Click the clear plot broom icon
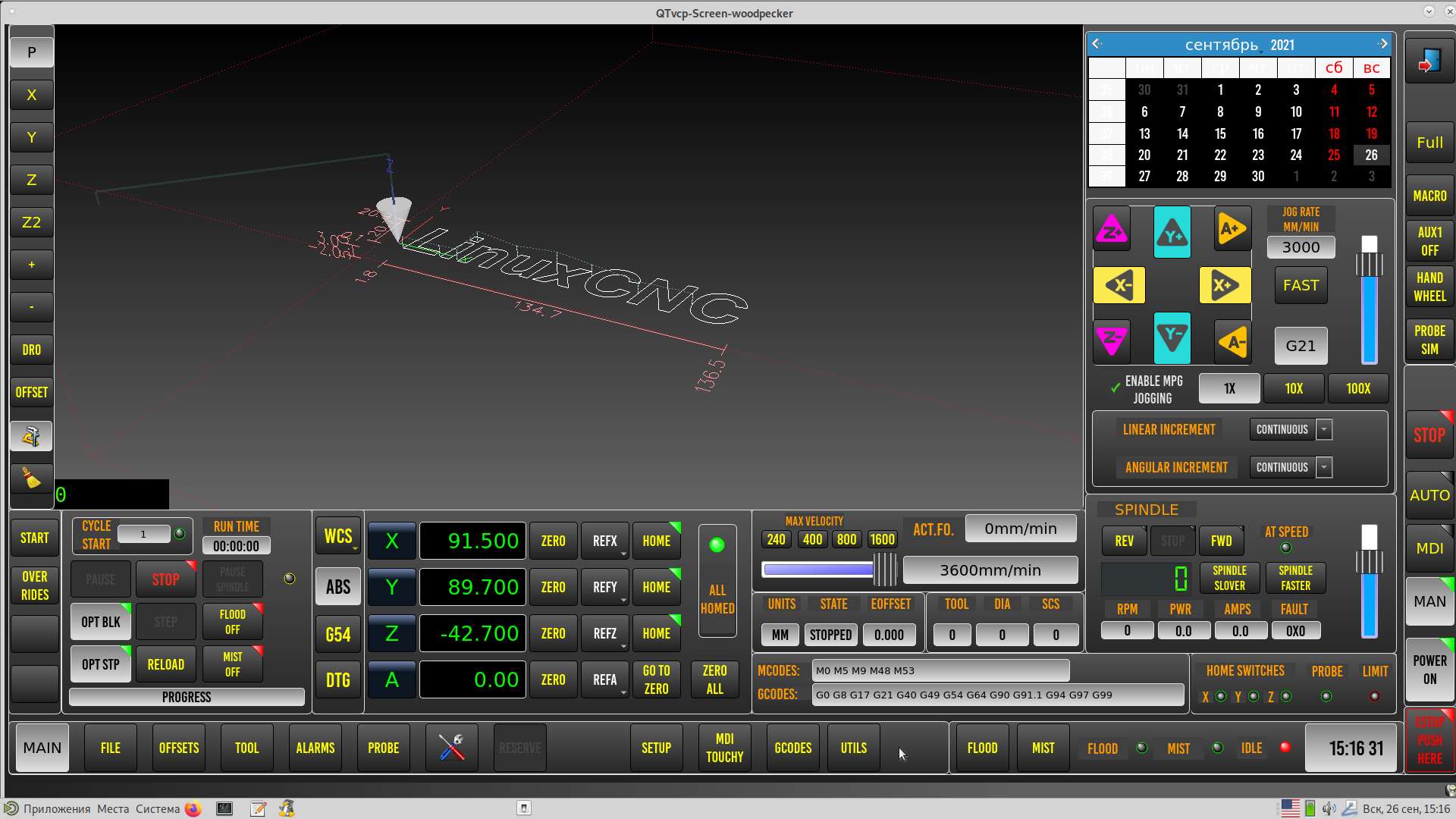1456x819 pixels. 32,479
